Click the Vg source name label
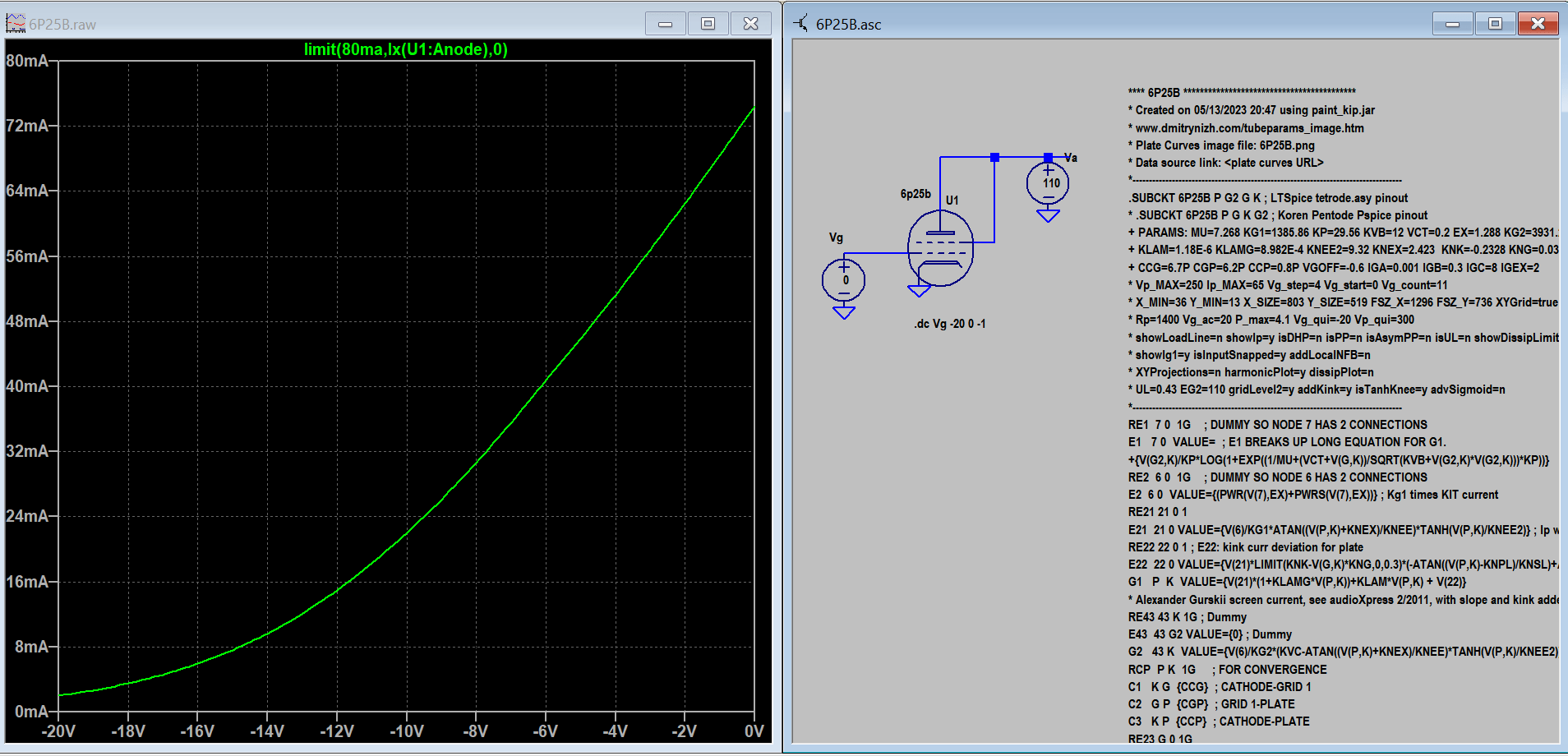1568x756 pixels. point(836,237)
